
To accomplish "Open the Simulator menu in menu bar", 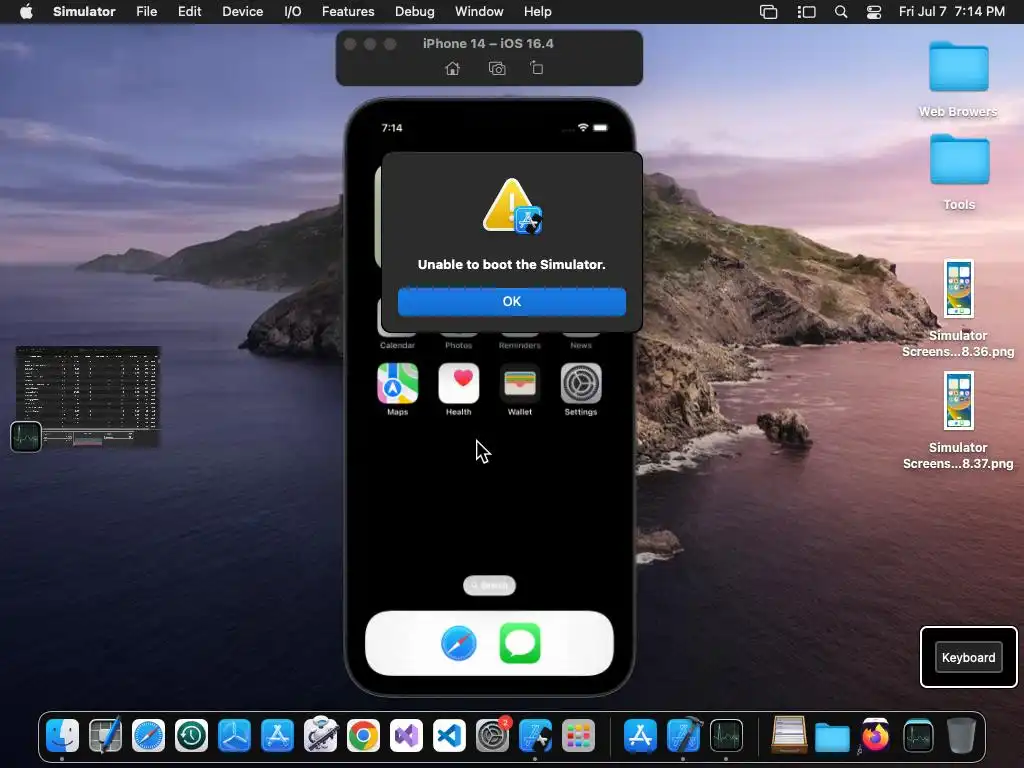I will [x=84, y=12].
